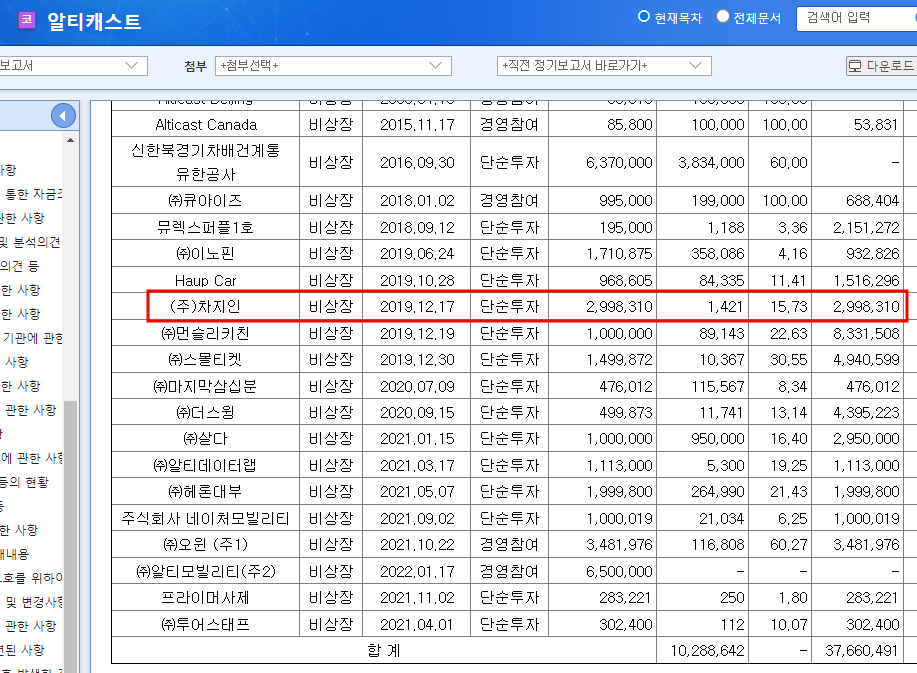Click the 첨부 label
This screenshot has height=673, width=917.
pyautogui.click(x=195, y=66)
